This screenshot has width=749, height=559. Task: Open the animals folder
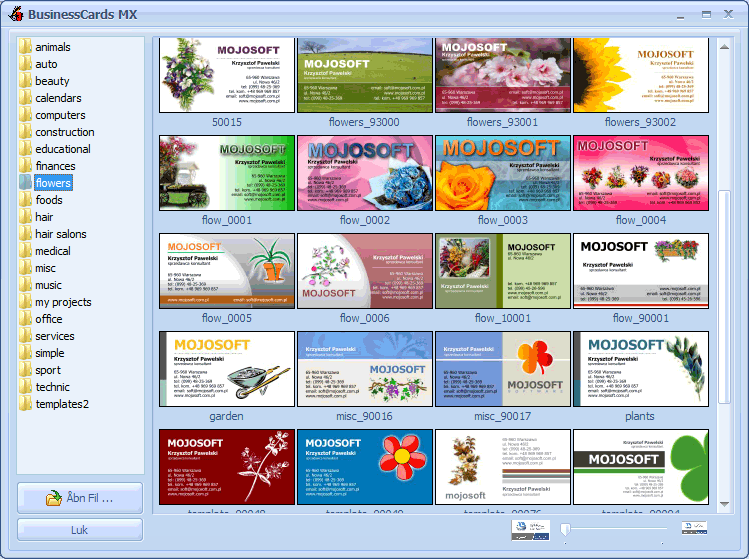[x=53, y=47]
